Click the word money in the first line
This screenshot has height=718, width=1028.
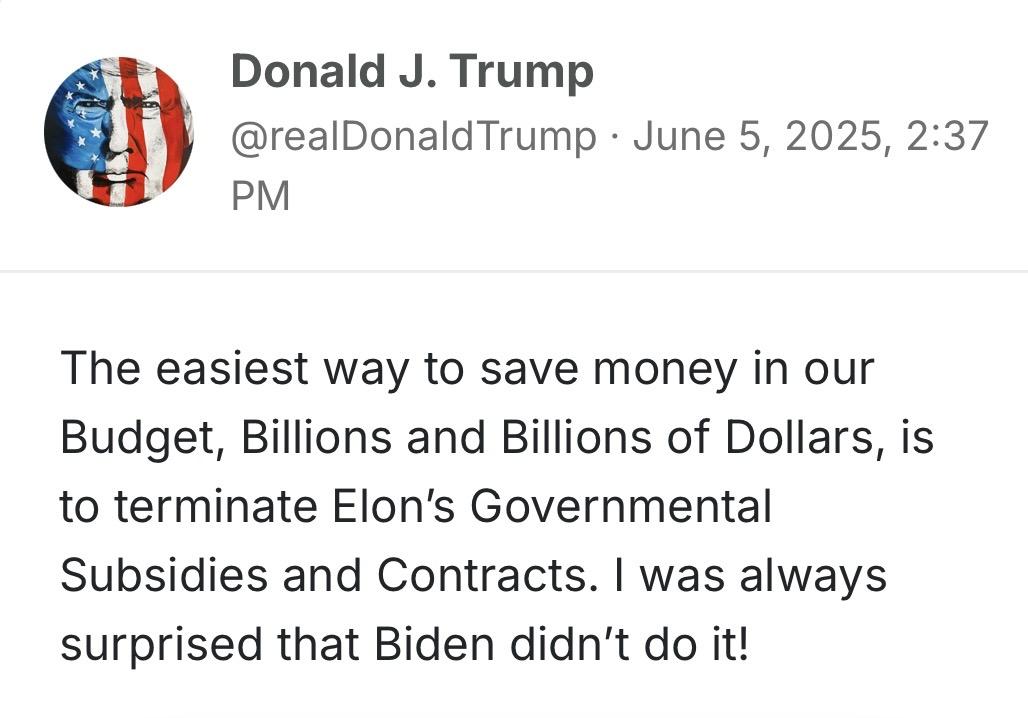click(665, 370)
